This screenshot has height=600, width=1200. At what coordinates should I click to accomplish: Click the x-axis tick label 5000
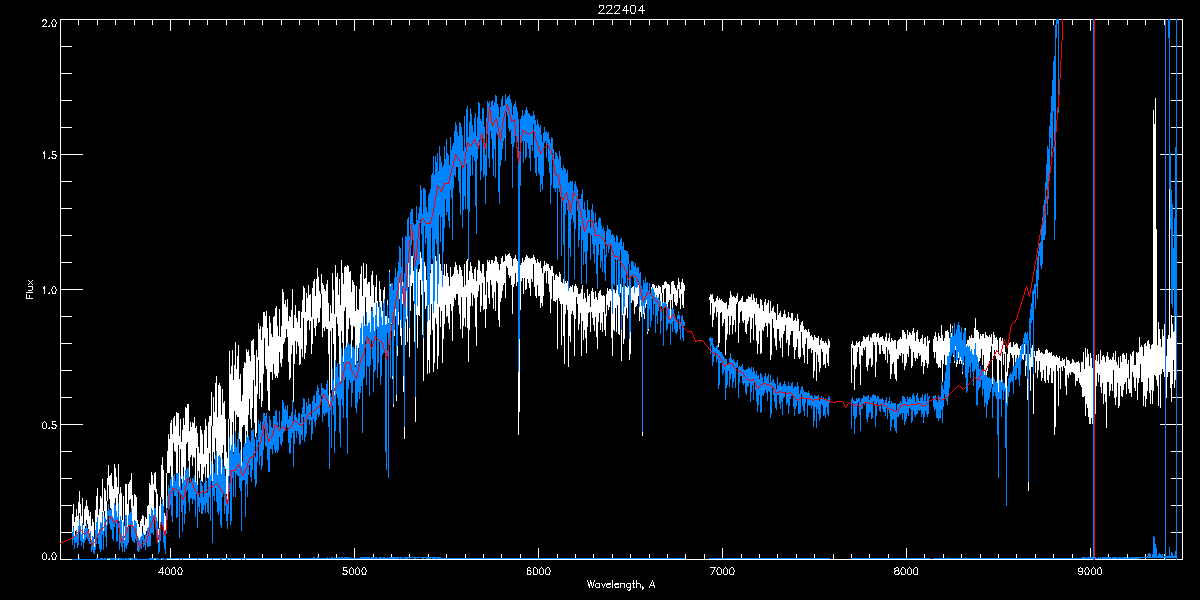354,571
